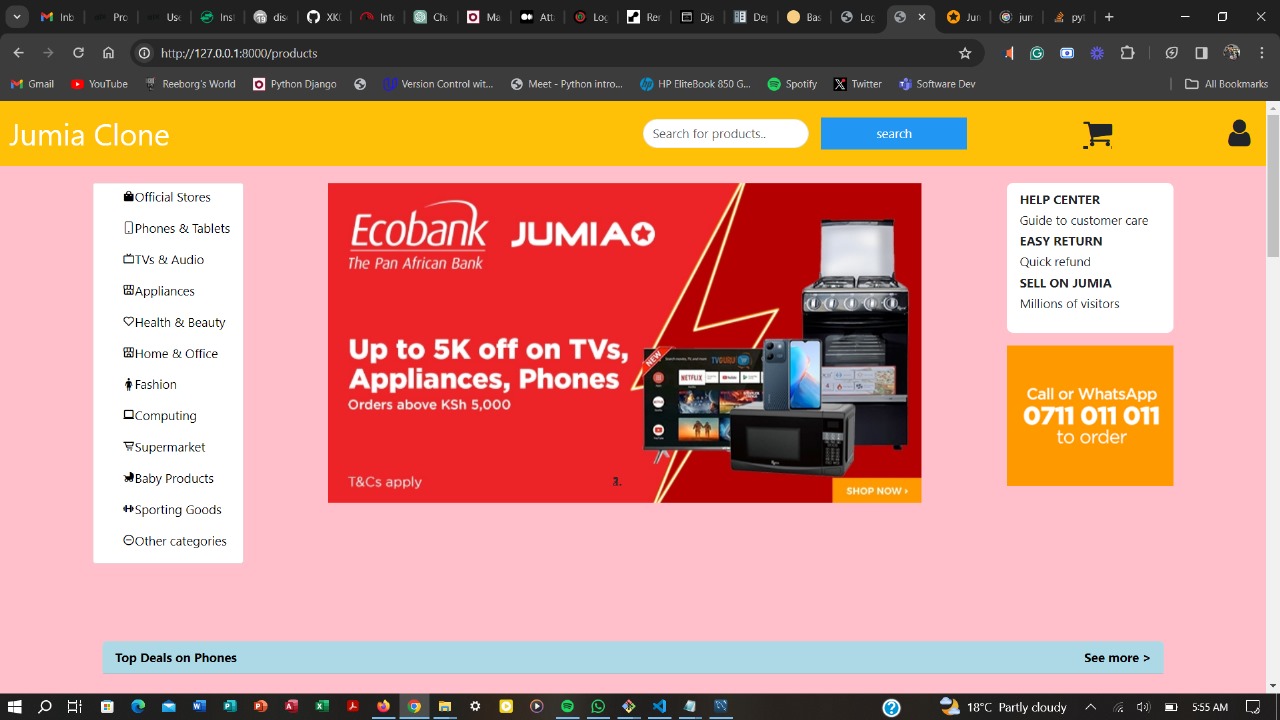Viewport: 1280px width, 720px height.
Task: Browse the Computing category
Action: [x=160, y=415]
